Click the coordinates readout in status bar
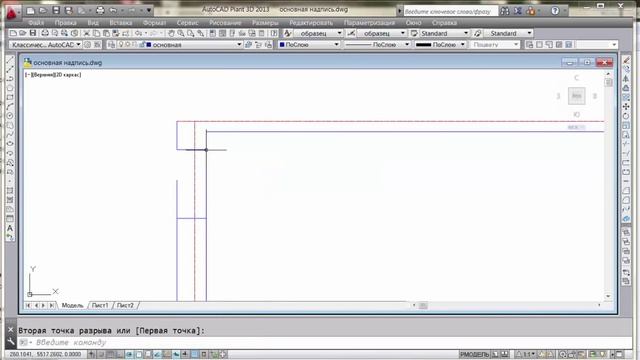This screenshot has width=640, height=360. pos(45,354)
